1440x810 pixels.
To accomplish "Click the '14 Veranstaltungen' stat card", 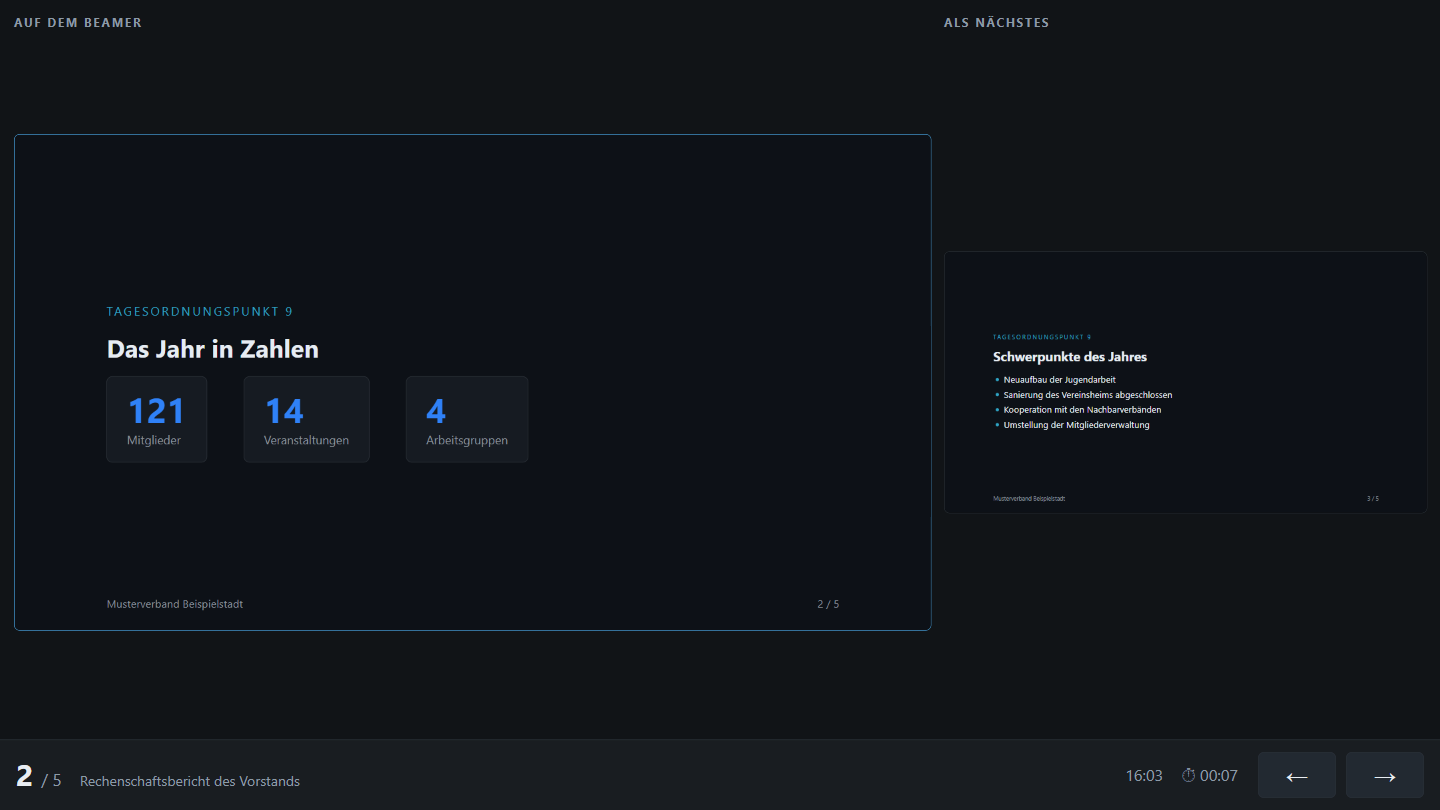I will pyautogui.click(x=306, y=419).
